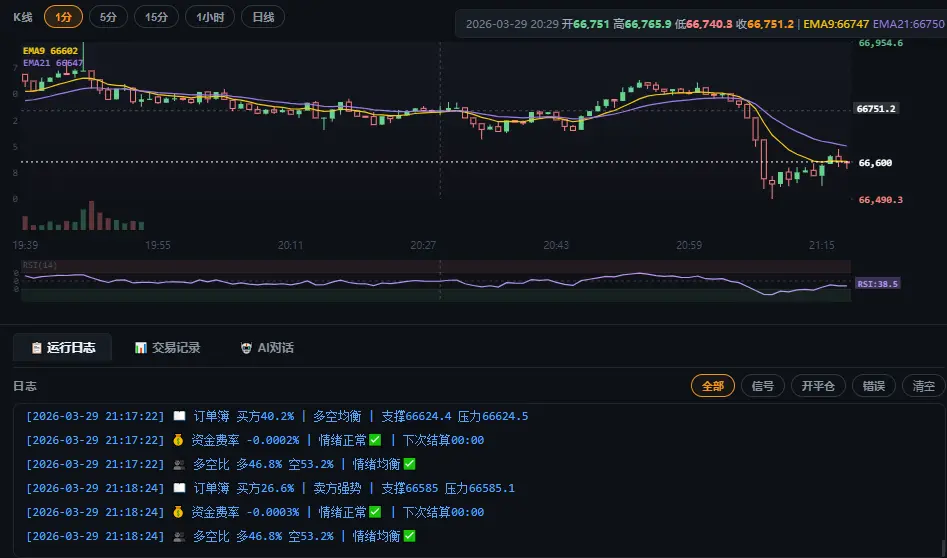Filter logs by 开平仓
This screenshot has width=947, height=558.
[818, 386]
